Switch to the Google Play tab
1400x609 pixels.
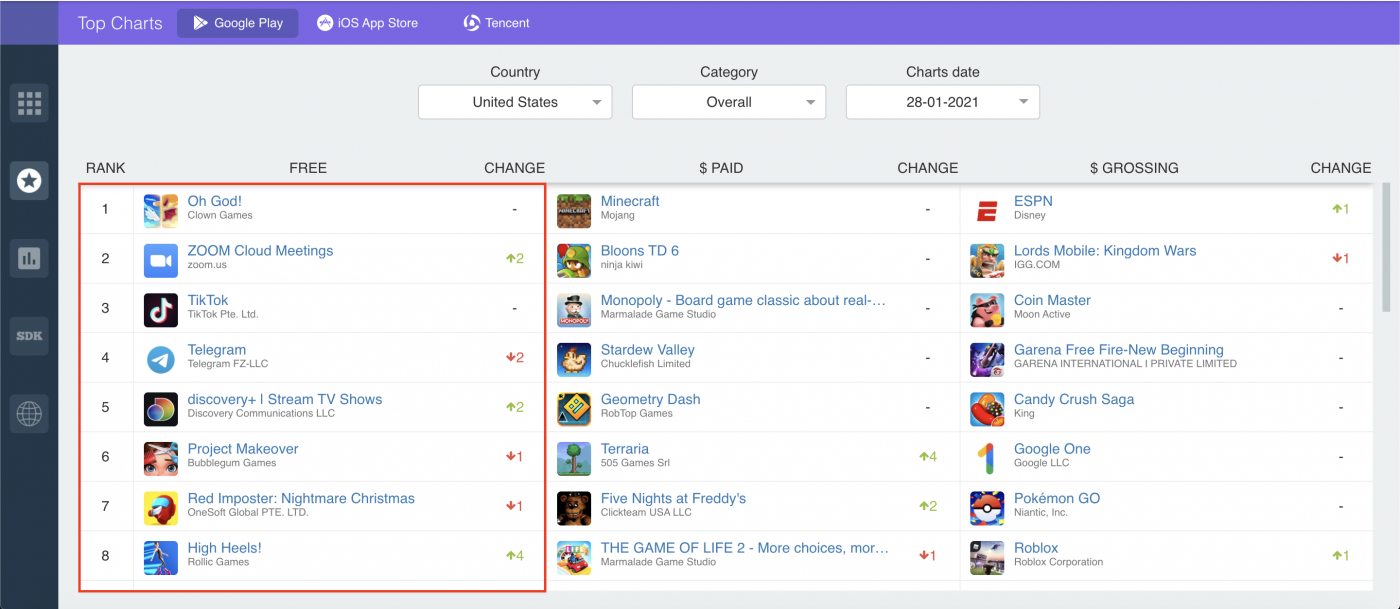(238, 22)
